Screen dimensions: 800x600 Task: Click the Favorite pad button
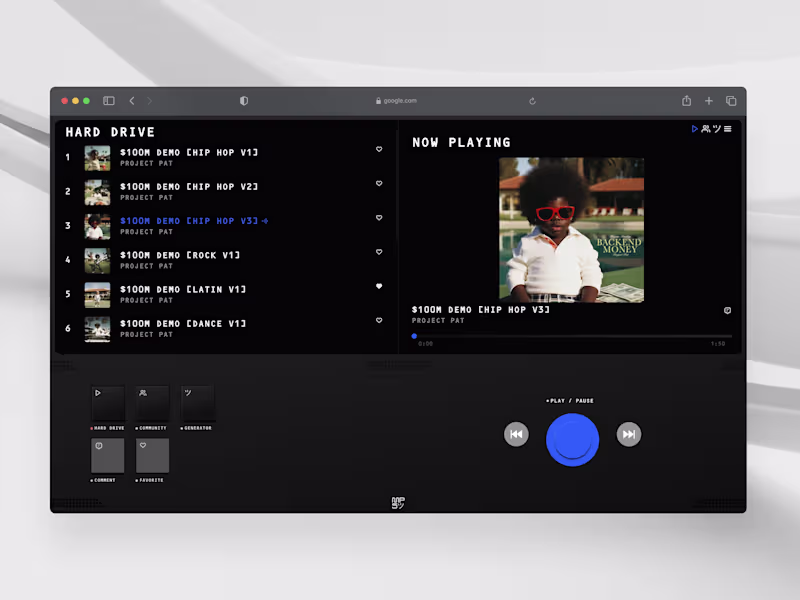point(153,456)
